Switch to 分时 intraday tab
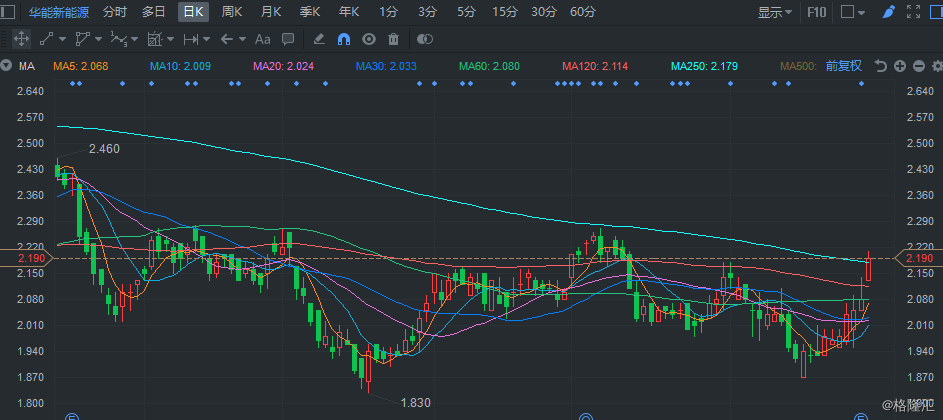This screenshot has width=943, height=420. coord(115,12)
